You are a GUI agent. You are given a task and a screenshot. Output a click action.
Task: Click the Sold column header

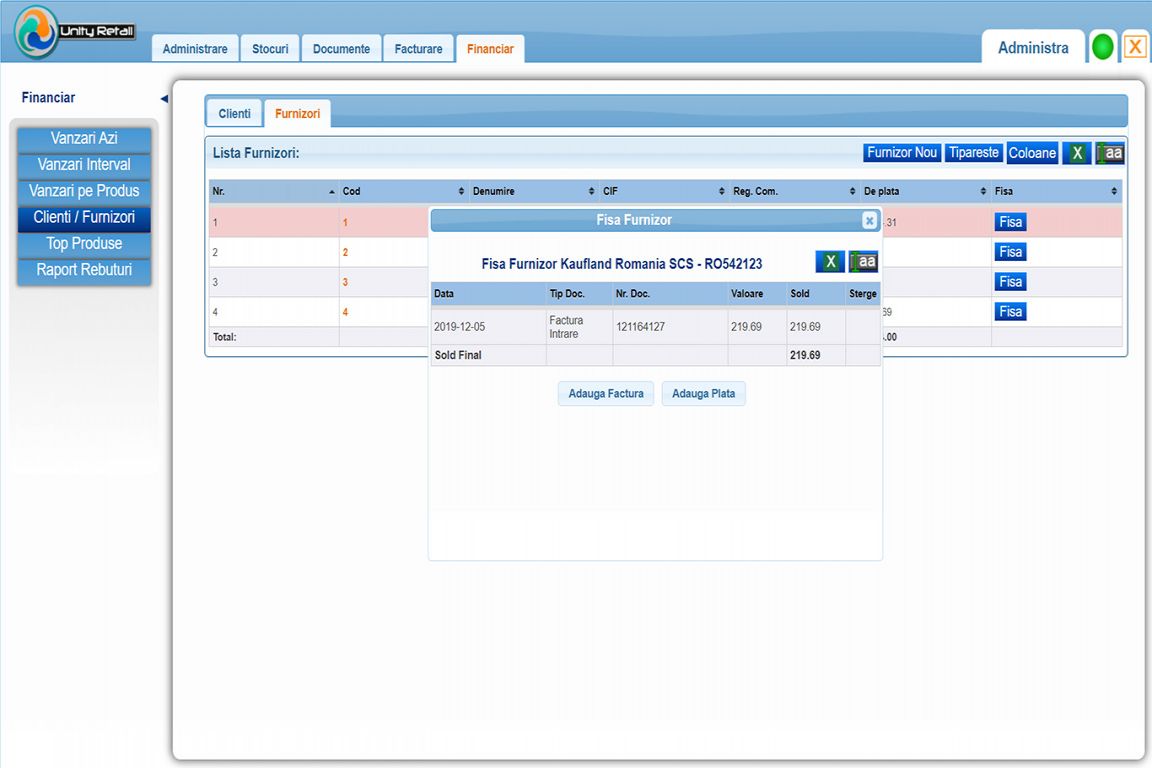click(x=816, y=294)
